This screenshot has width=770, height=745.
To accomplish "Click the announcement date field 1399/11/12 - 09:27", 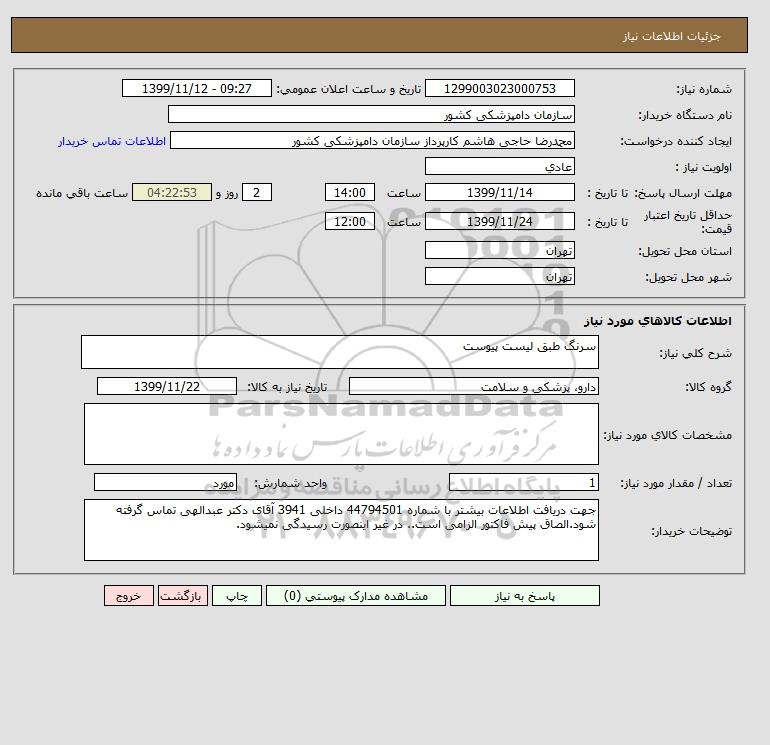I will tap(196, 88).
